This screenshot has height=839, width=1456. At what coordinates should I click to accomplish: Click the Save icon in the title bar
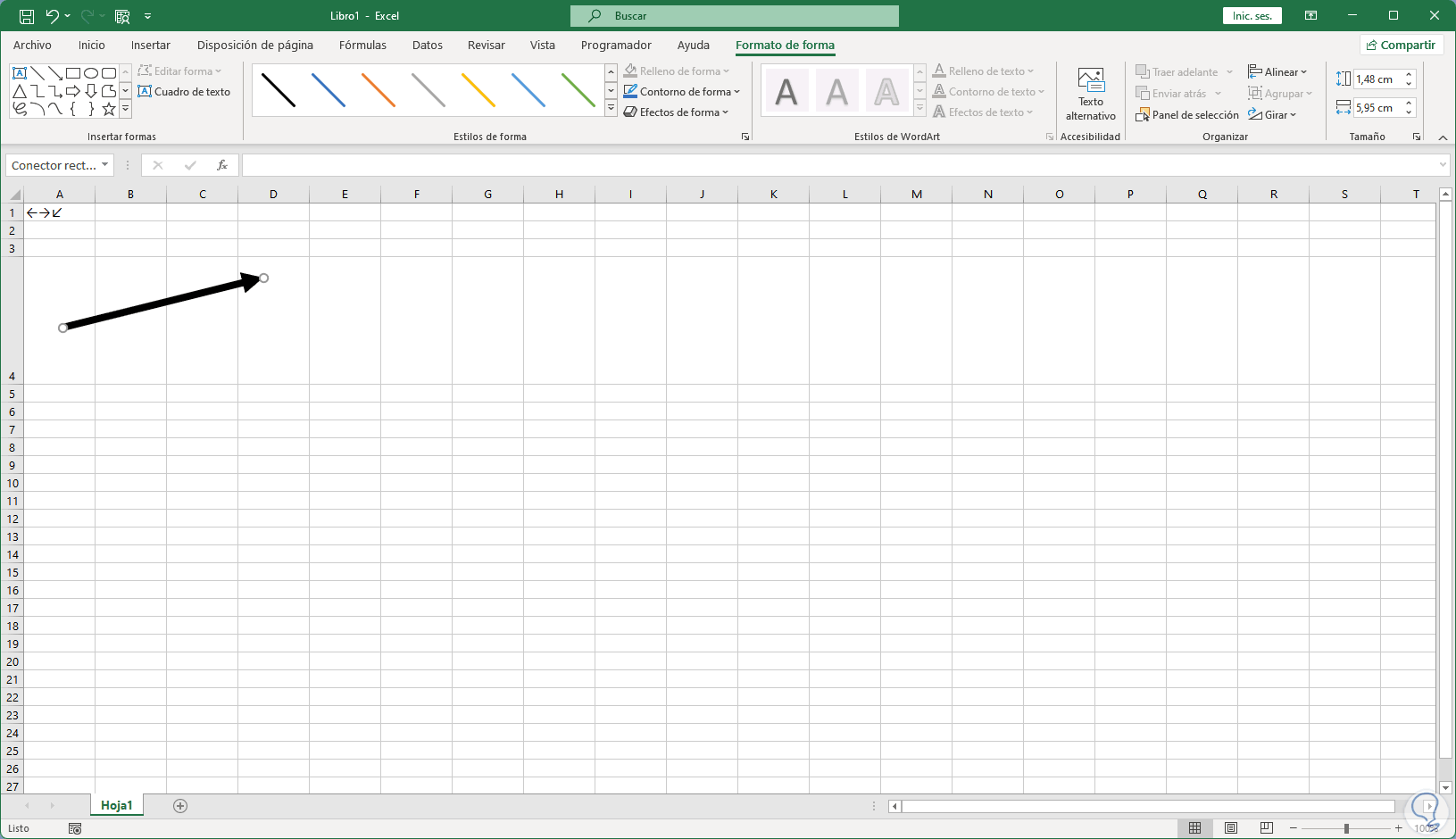click(x=27, y=16)
